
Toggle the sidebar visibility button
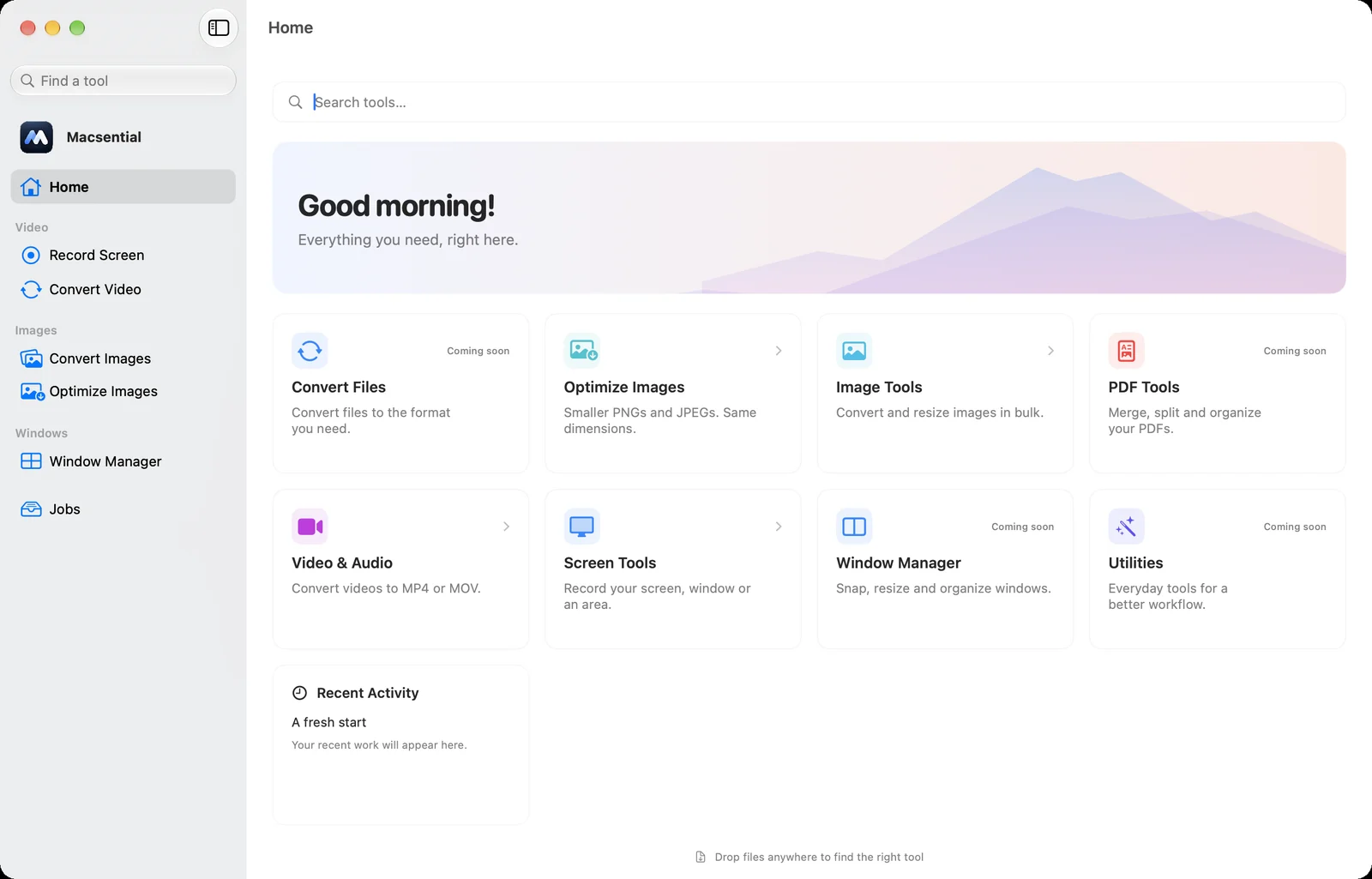(x=219, y=28)
